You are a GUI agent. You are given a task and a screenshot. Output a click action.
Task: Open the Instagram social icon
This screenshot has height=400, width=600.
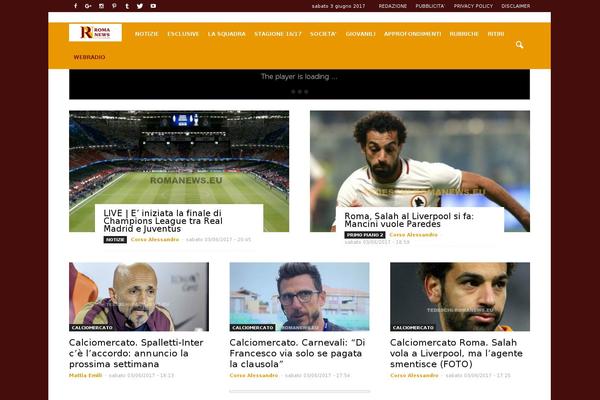(101, 6)
